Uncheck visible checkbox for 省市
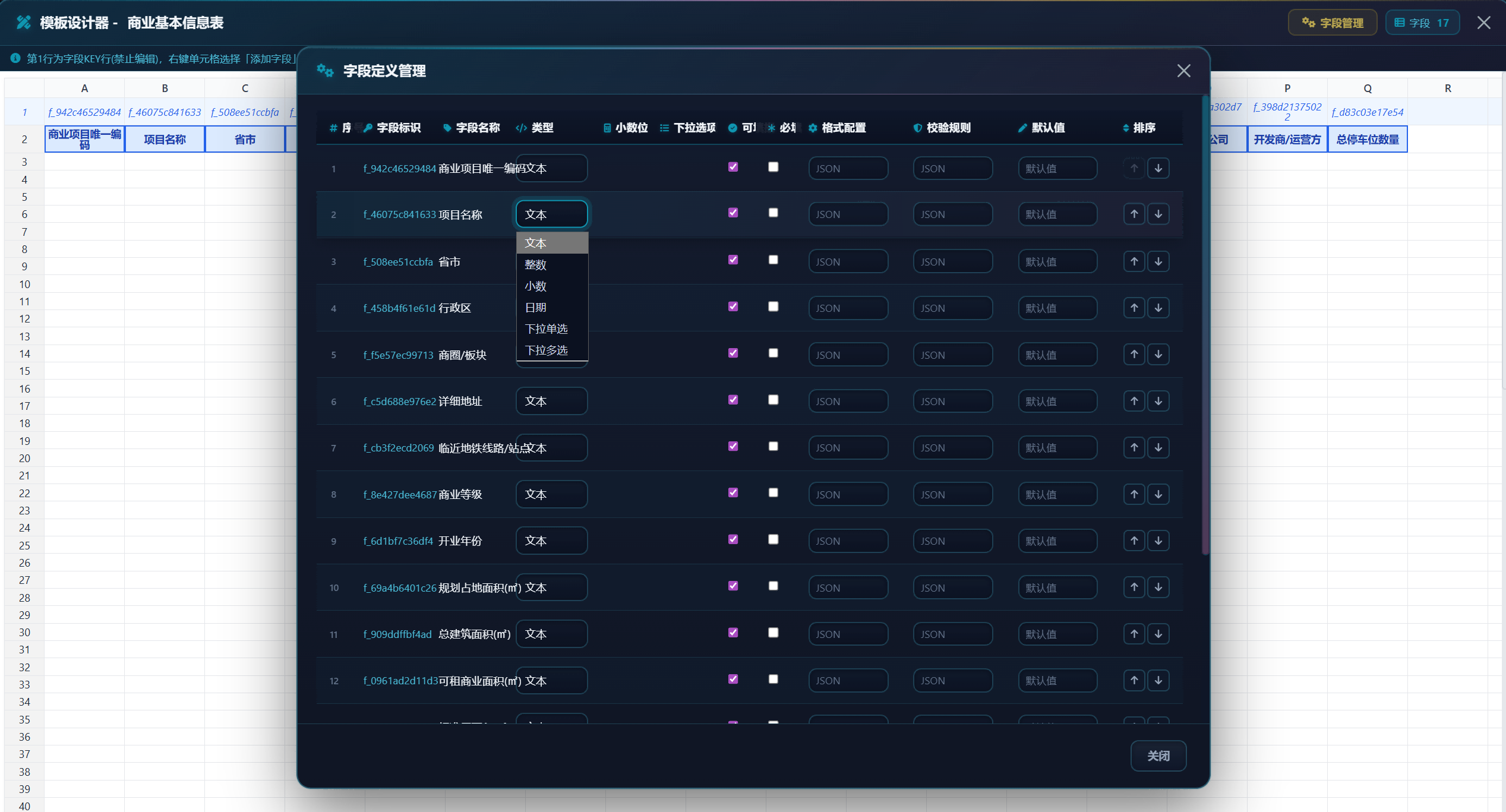 click(733, 260)
